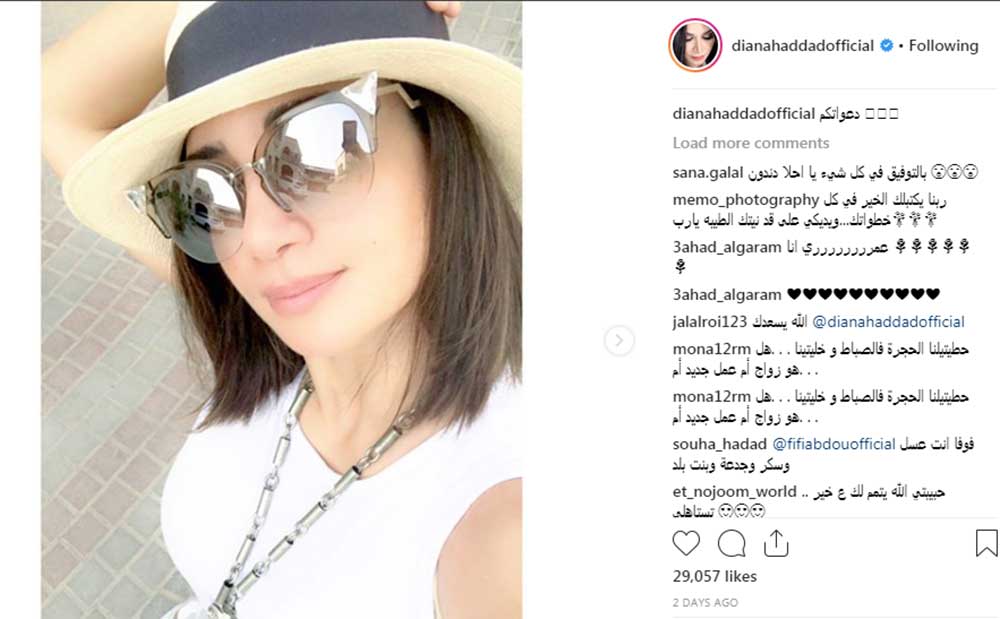1000x619 pixels.
Task: Share the post using the share icon
Action: coord(776,544)
